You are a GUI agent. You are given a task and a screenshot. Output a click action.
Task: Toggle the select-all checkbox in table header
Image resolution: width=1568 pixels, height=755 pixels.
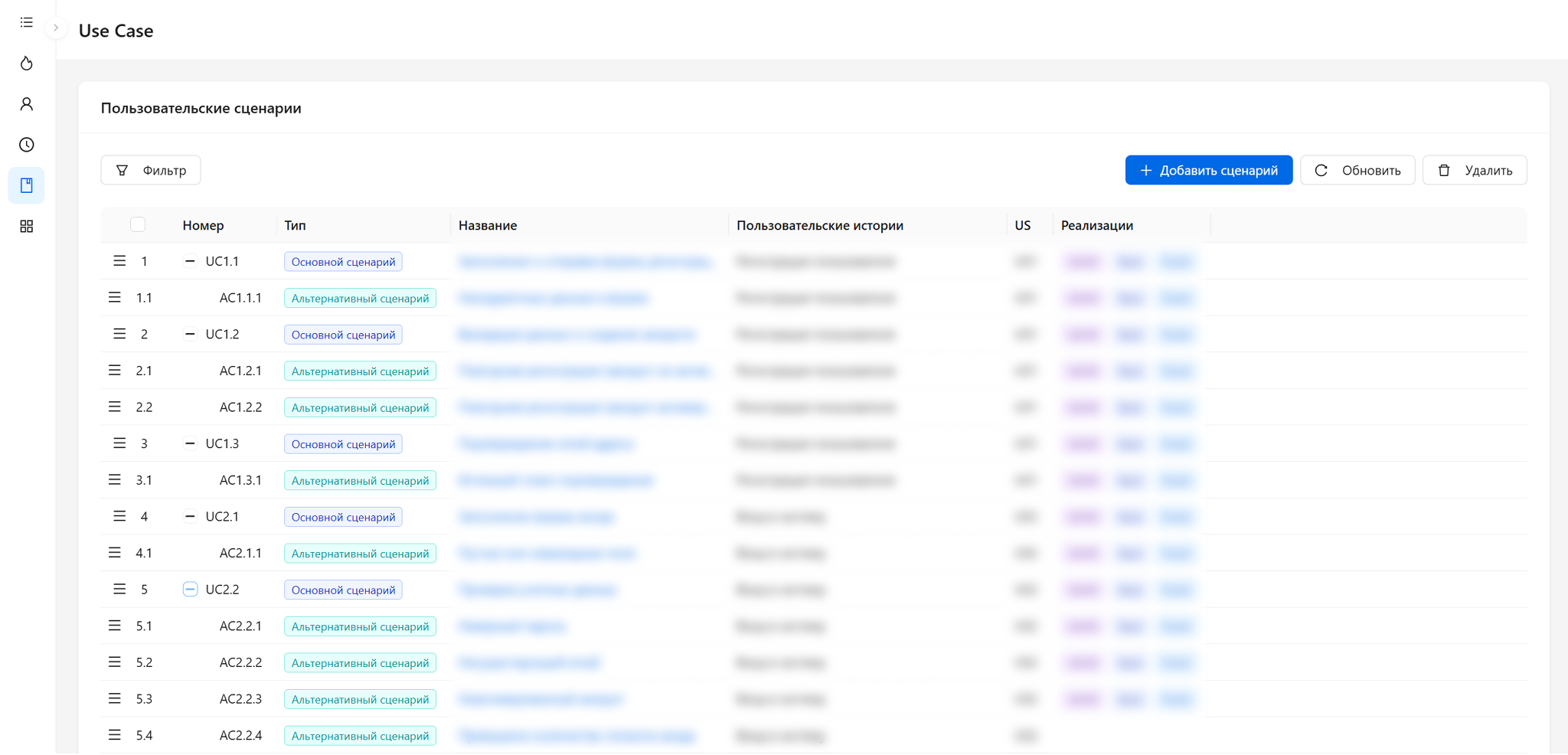coord(138,225)
